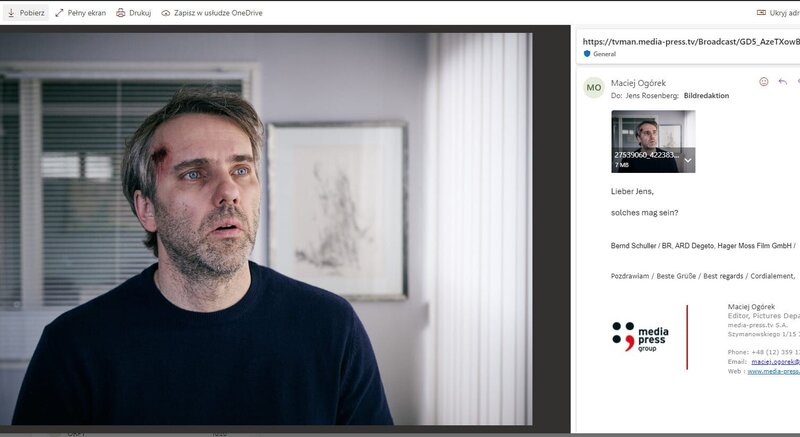The image size is (800, 437).
Task: Click the large preview photo of the man
Action: [266, 230]
